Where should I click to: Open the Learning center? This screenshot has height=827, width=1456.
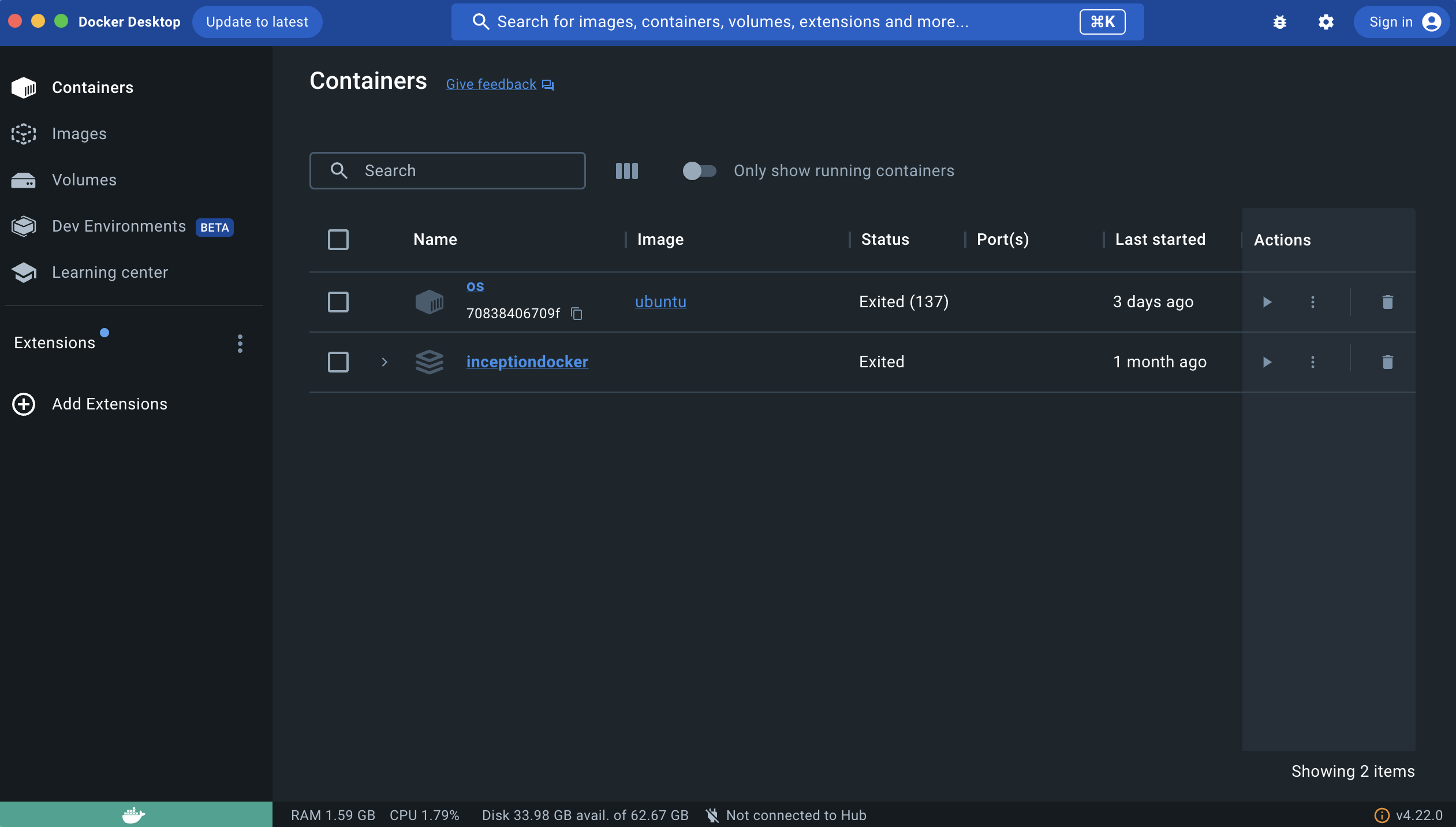click(110, 272)
